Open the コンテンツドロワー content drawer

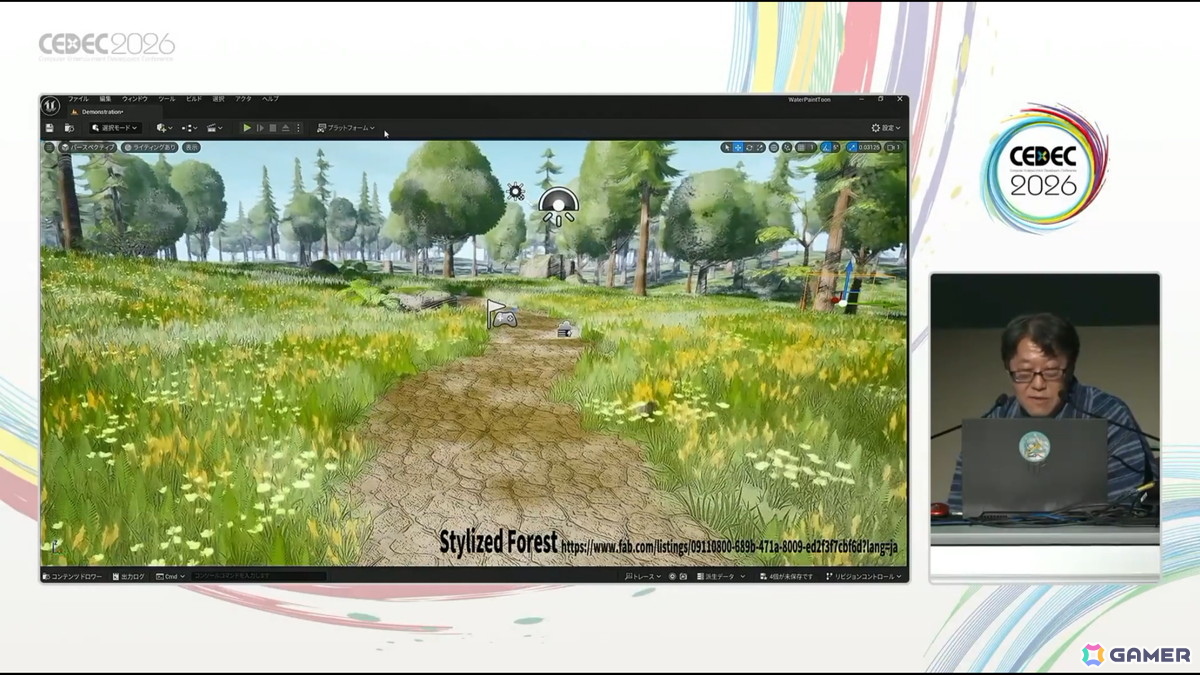[x=72, y=577]
